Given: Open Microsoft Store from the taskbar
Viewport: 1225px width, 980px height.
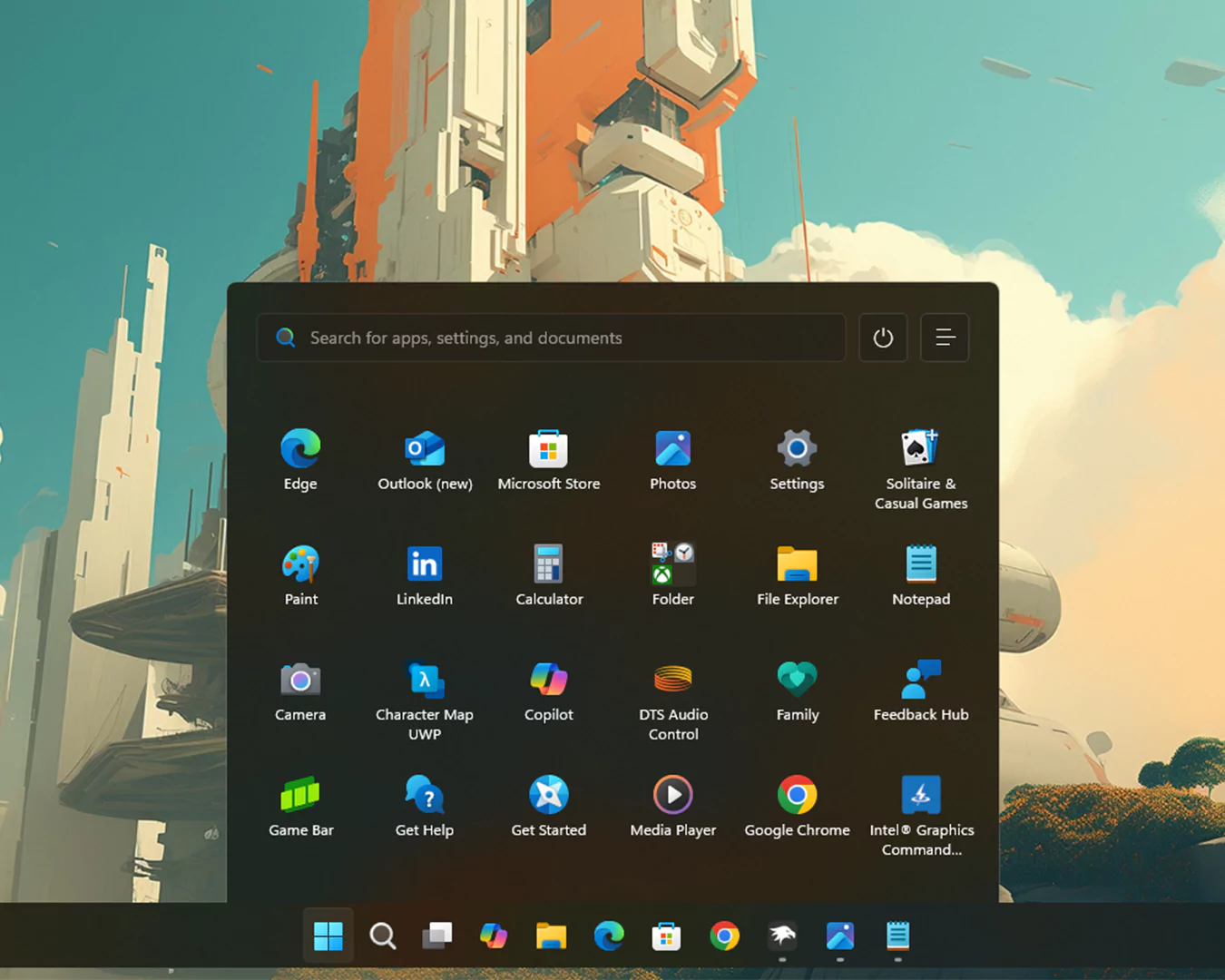Looking at the screenshot, I should tap(666, 936).
